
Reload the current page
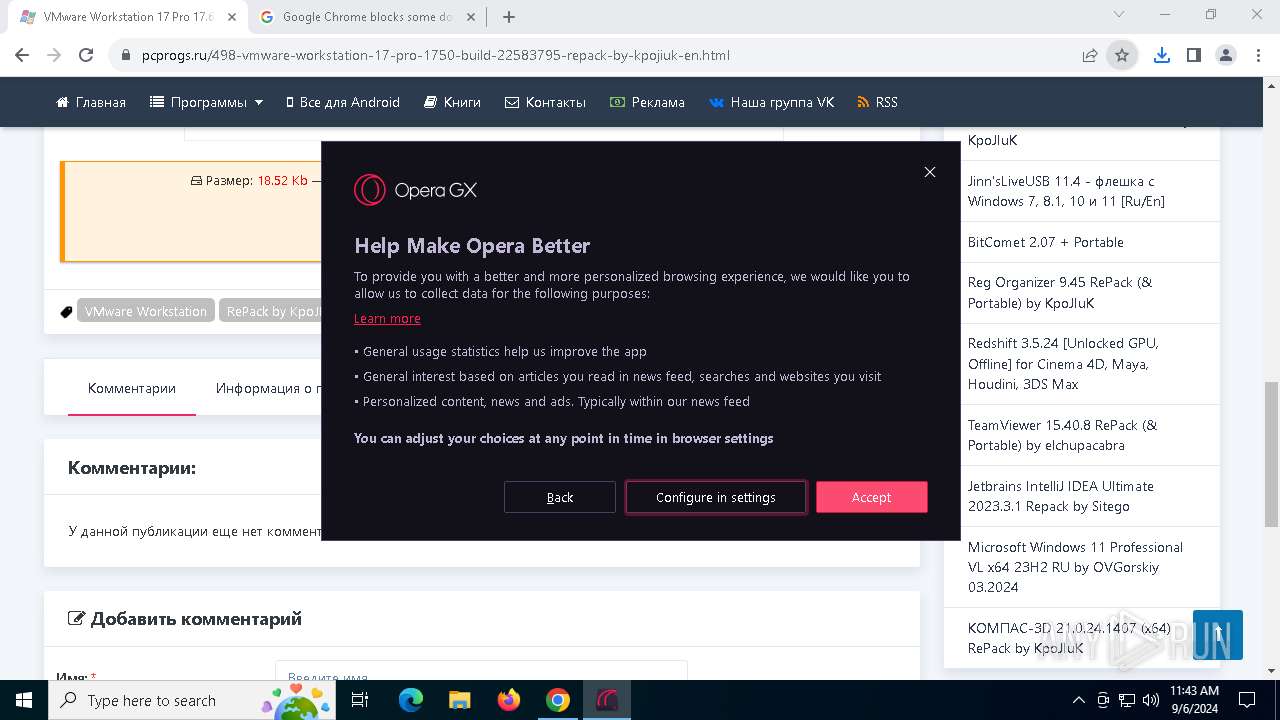86,55
